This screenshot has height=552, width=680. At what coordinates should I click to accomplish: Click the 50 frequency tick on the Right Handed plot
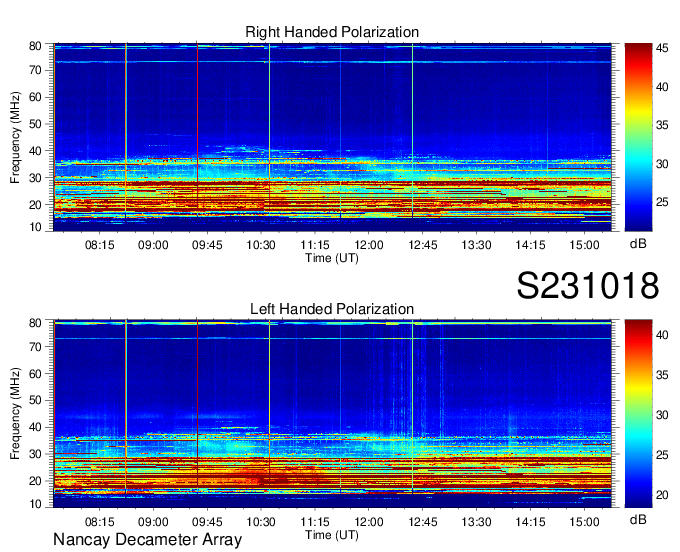35,124
